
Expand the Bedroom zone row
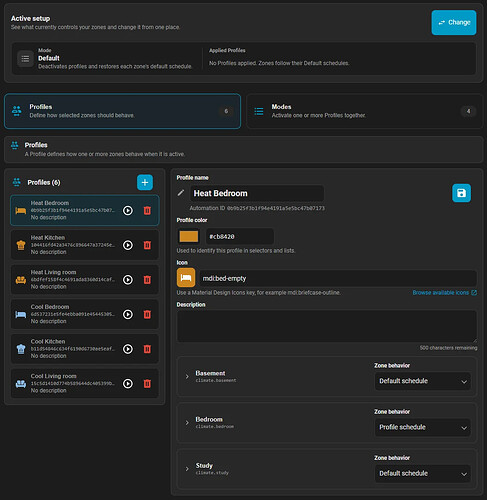187,423
